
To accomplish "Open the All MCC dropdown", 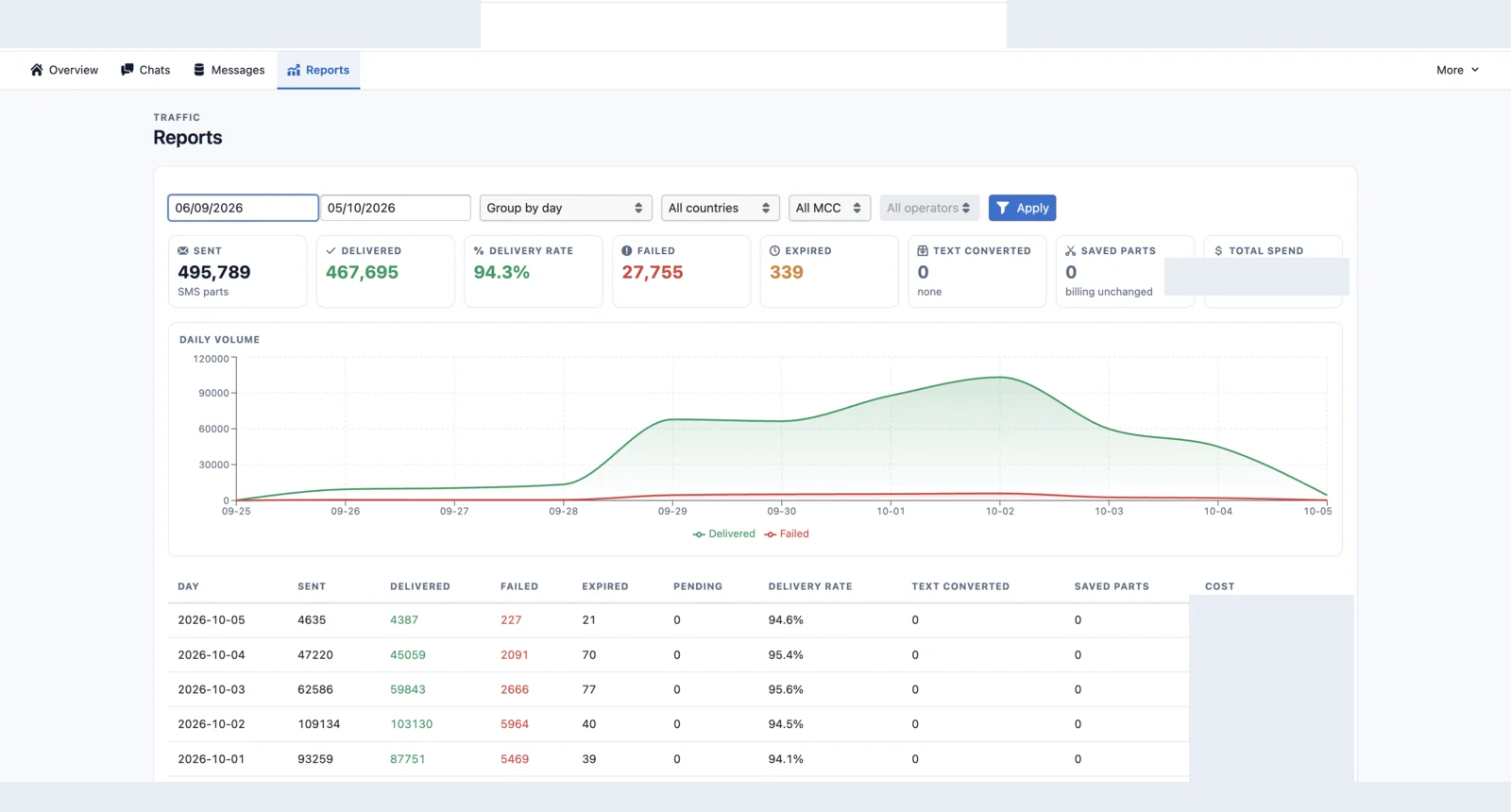I will coord(830,208).
